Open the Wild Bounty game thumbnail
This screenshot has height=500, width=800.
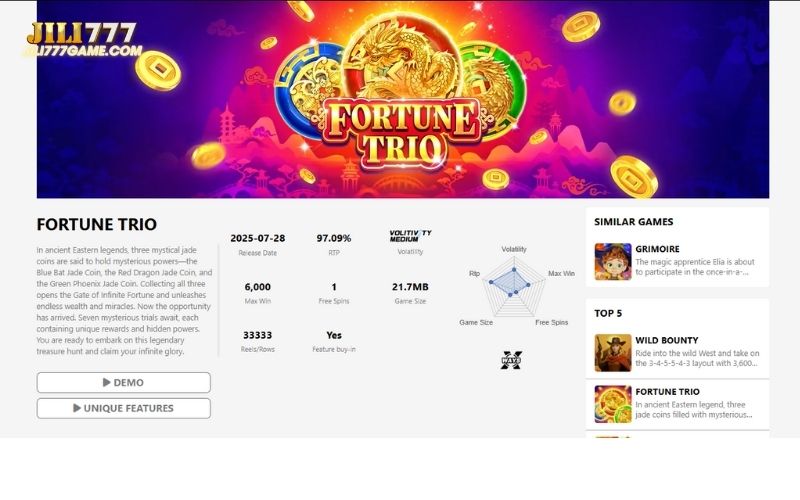[x=613, y=353]
